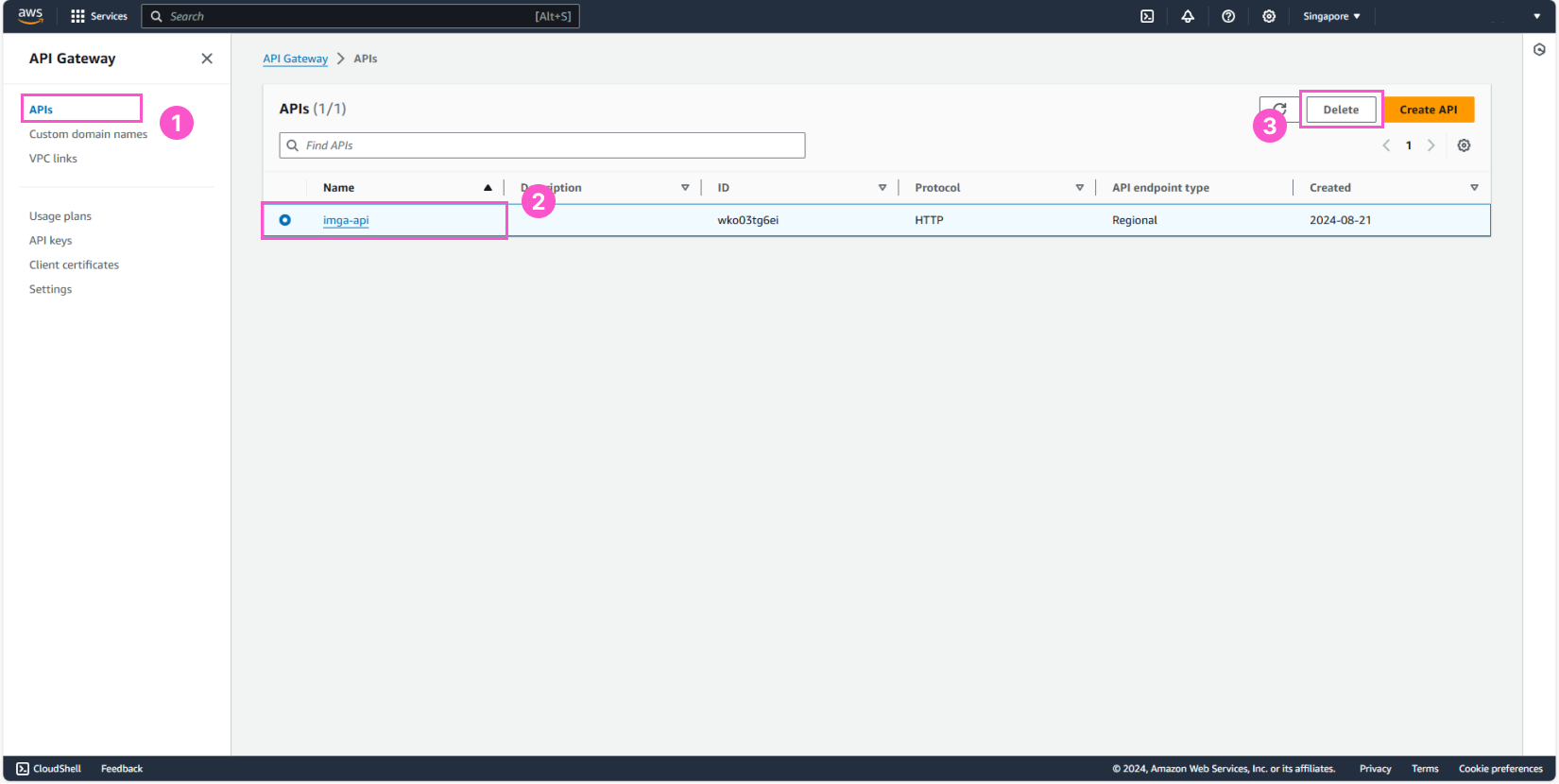Click page number 1 in pagination

click(1408, 145)
